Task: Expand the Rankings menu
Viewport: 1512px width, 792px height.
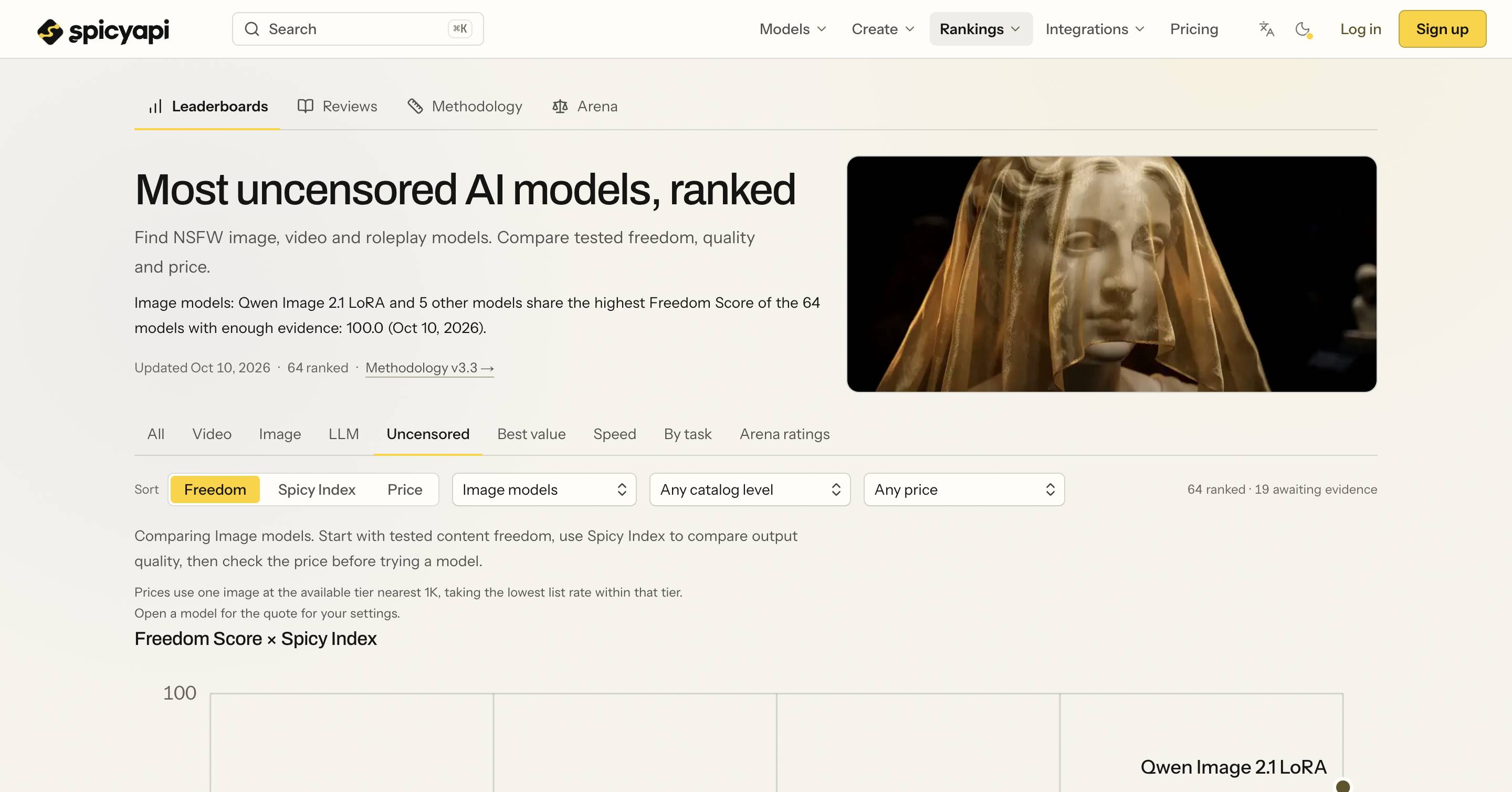Action: click(980, 29)
